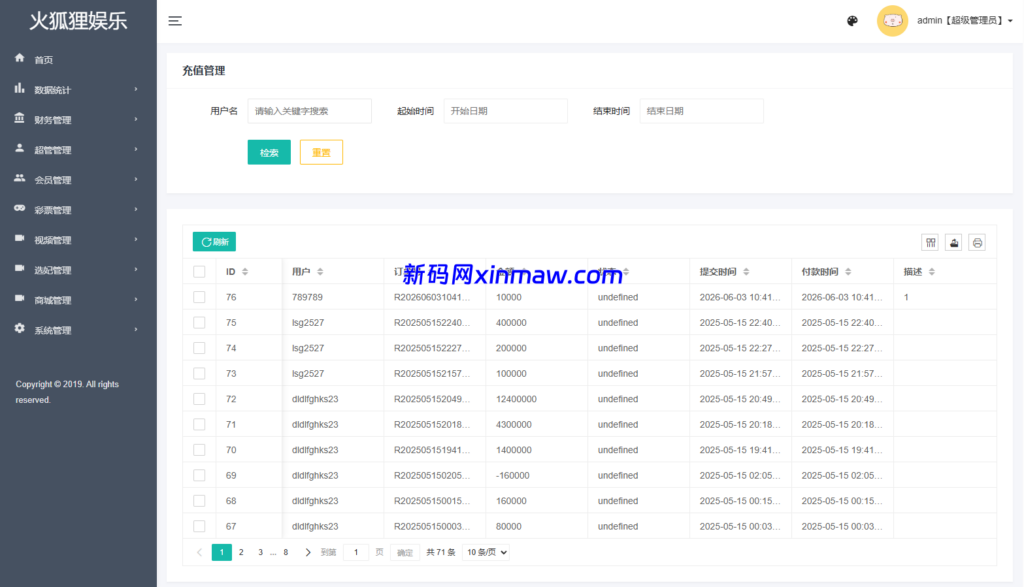Click the print table icon
This screenshot has height=587, width=1024.
tap(977, 242)
